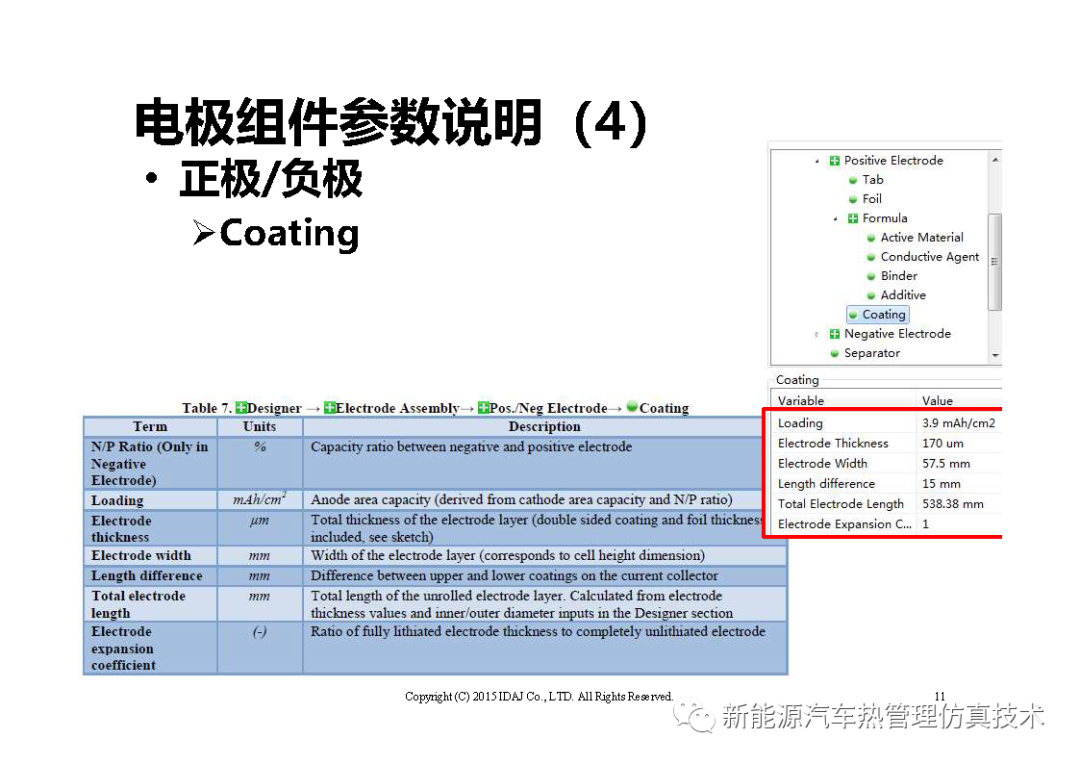Click the Description column header in table

pos(544,426)
